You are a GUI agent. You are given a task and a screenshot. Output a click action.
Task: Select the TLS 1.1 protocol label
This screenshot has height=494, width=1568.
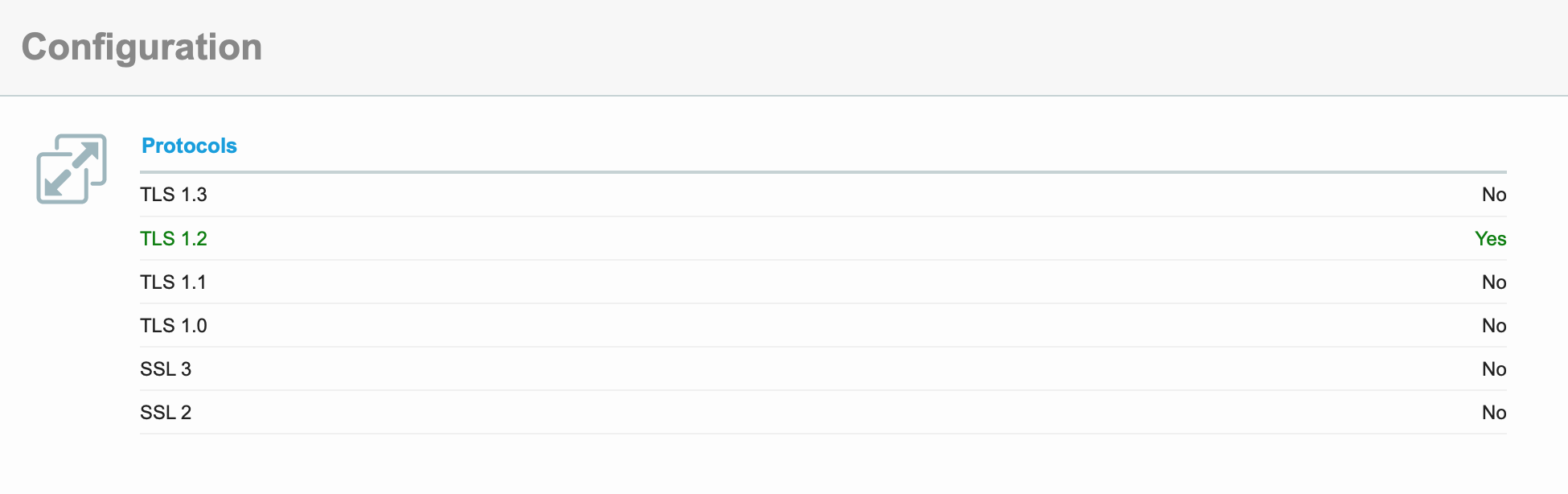pos(174,282)
